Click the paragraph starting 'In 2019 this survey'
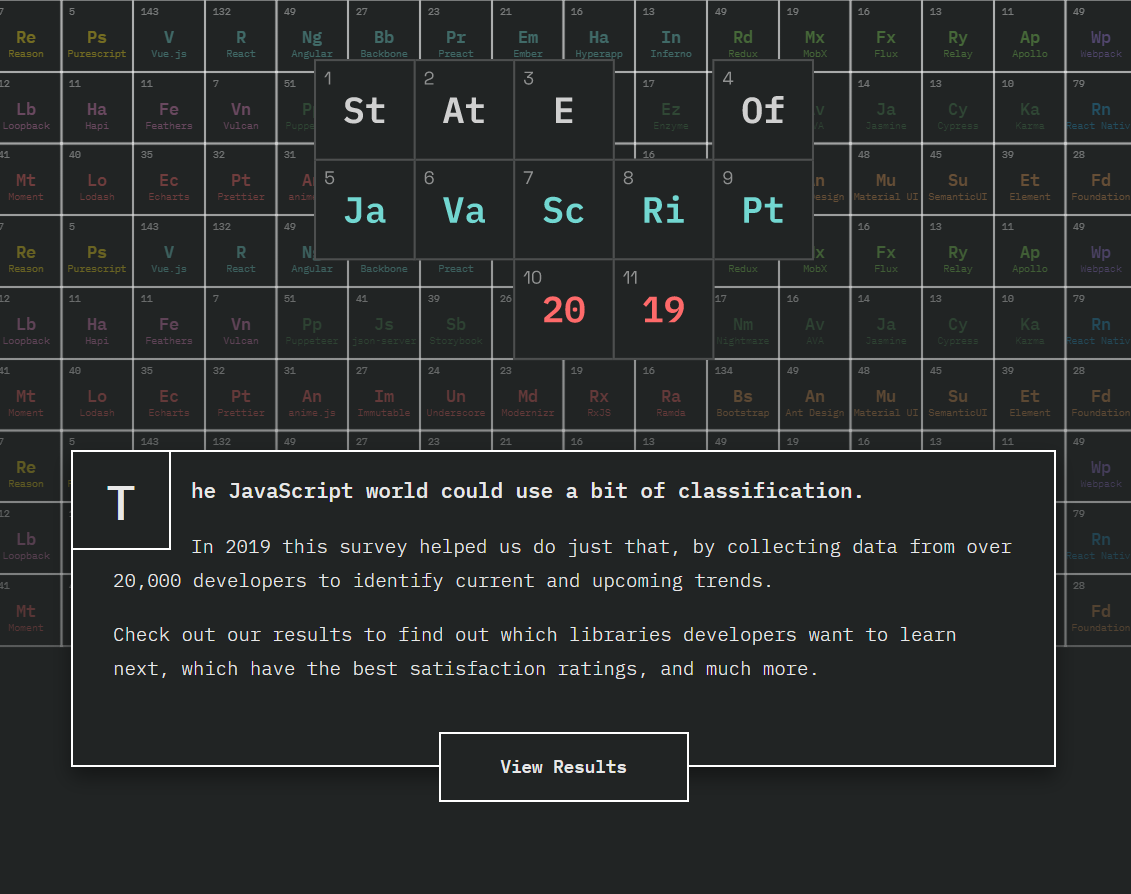The width and height of the screenshot is (1131, 894). 563,564
